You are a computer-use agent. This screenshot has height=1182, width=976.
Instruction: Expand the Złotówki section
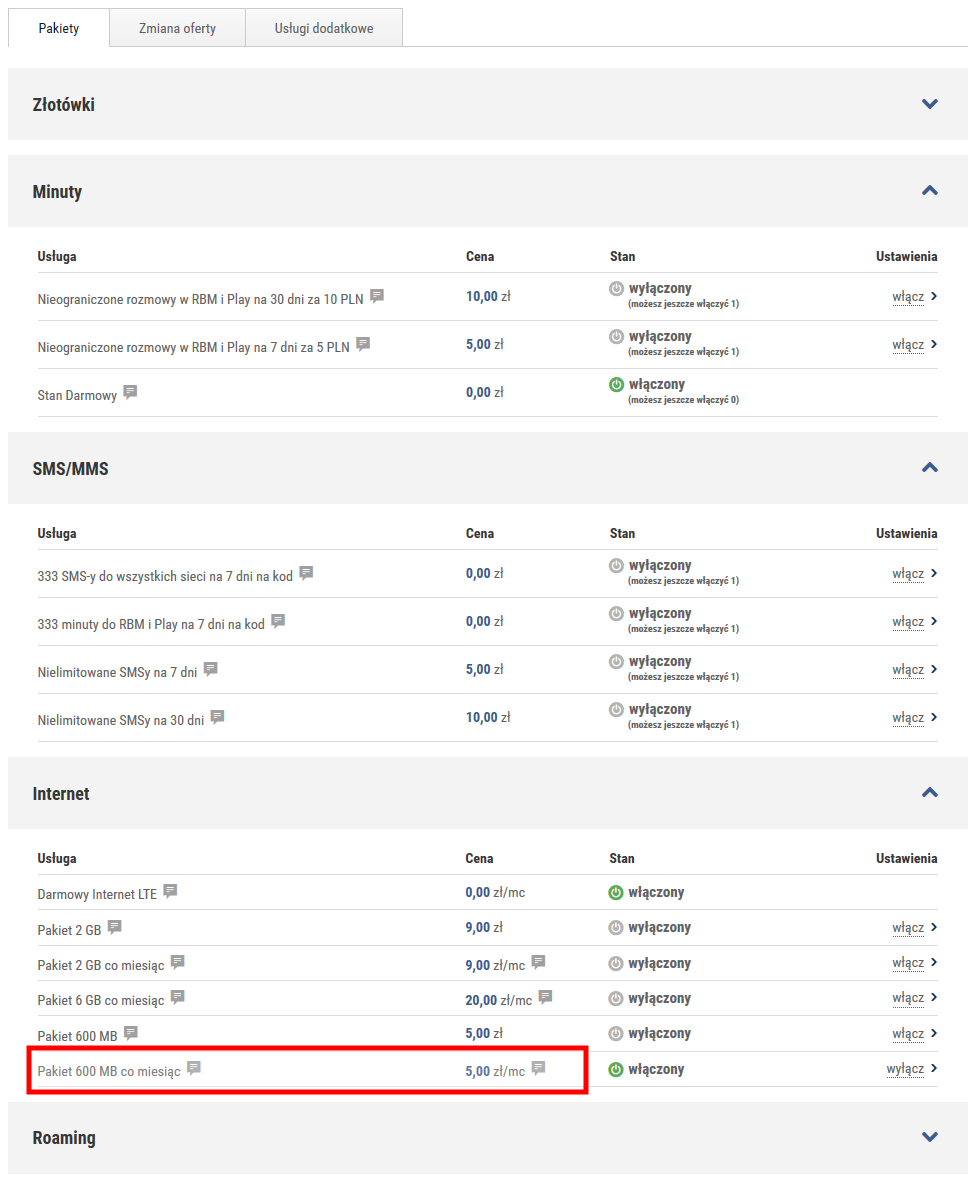point(930,104)
